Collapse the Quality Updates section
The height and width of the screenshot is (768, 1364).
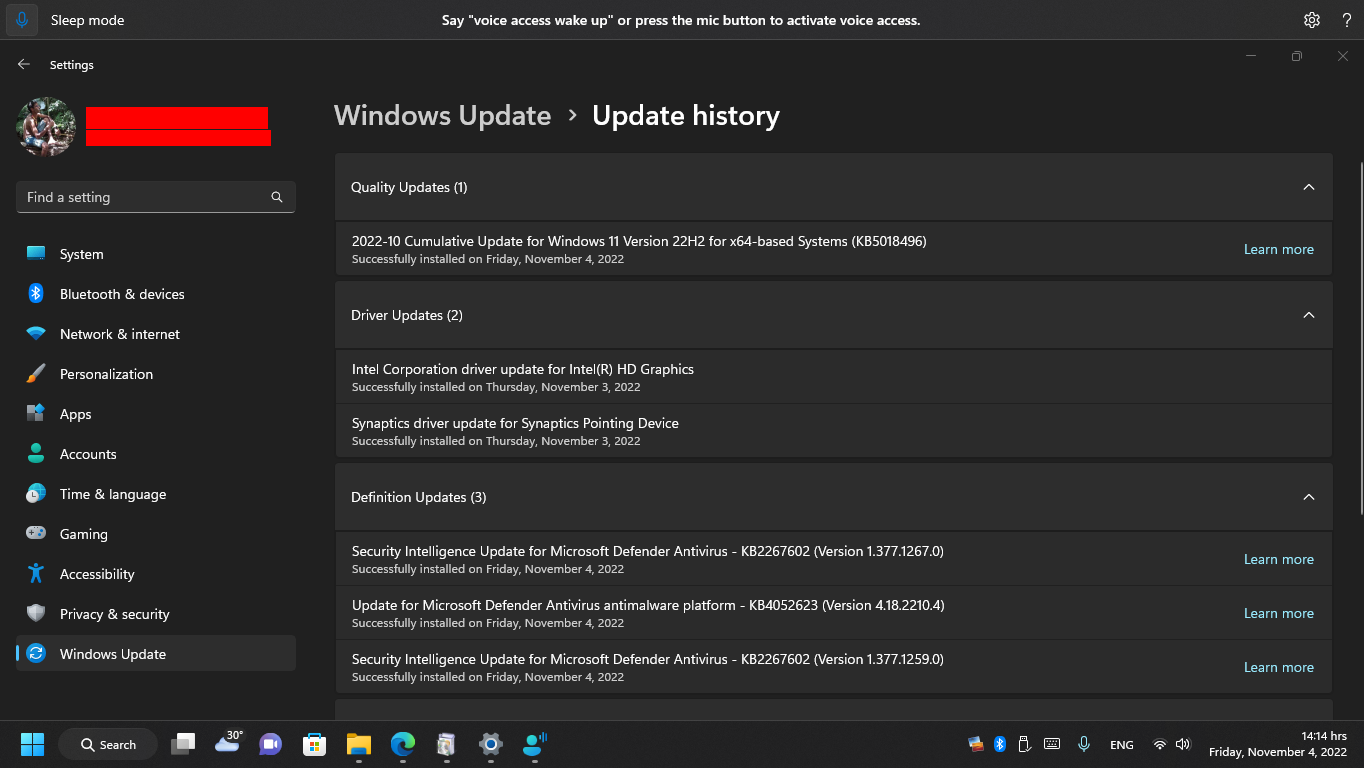(x=1309, y=187)
